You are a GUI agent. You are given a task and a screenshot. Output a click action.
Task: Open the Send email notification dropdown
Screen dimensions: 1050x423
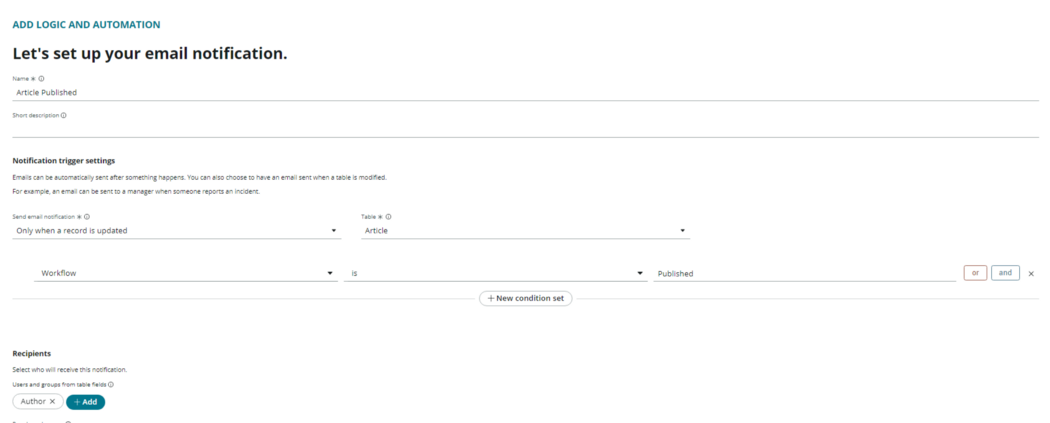point(177,230)
